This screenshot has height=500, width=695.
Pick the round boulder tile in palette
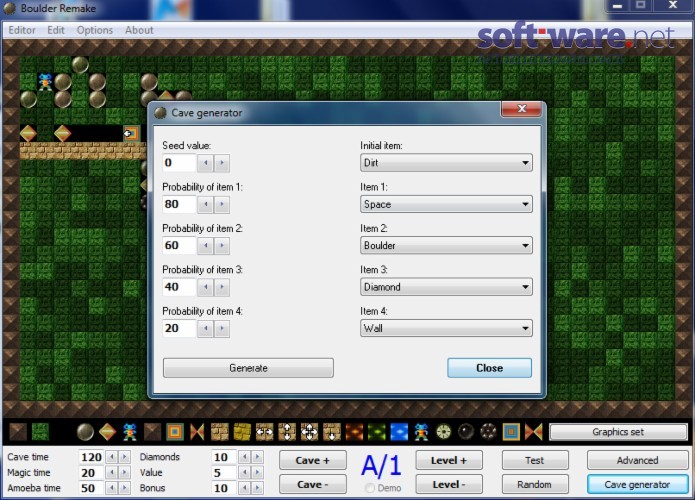tap(85, 431)
